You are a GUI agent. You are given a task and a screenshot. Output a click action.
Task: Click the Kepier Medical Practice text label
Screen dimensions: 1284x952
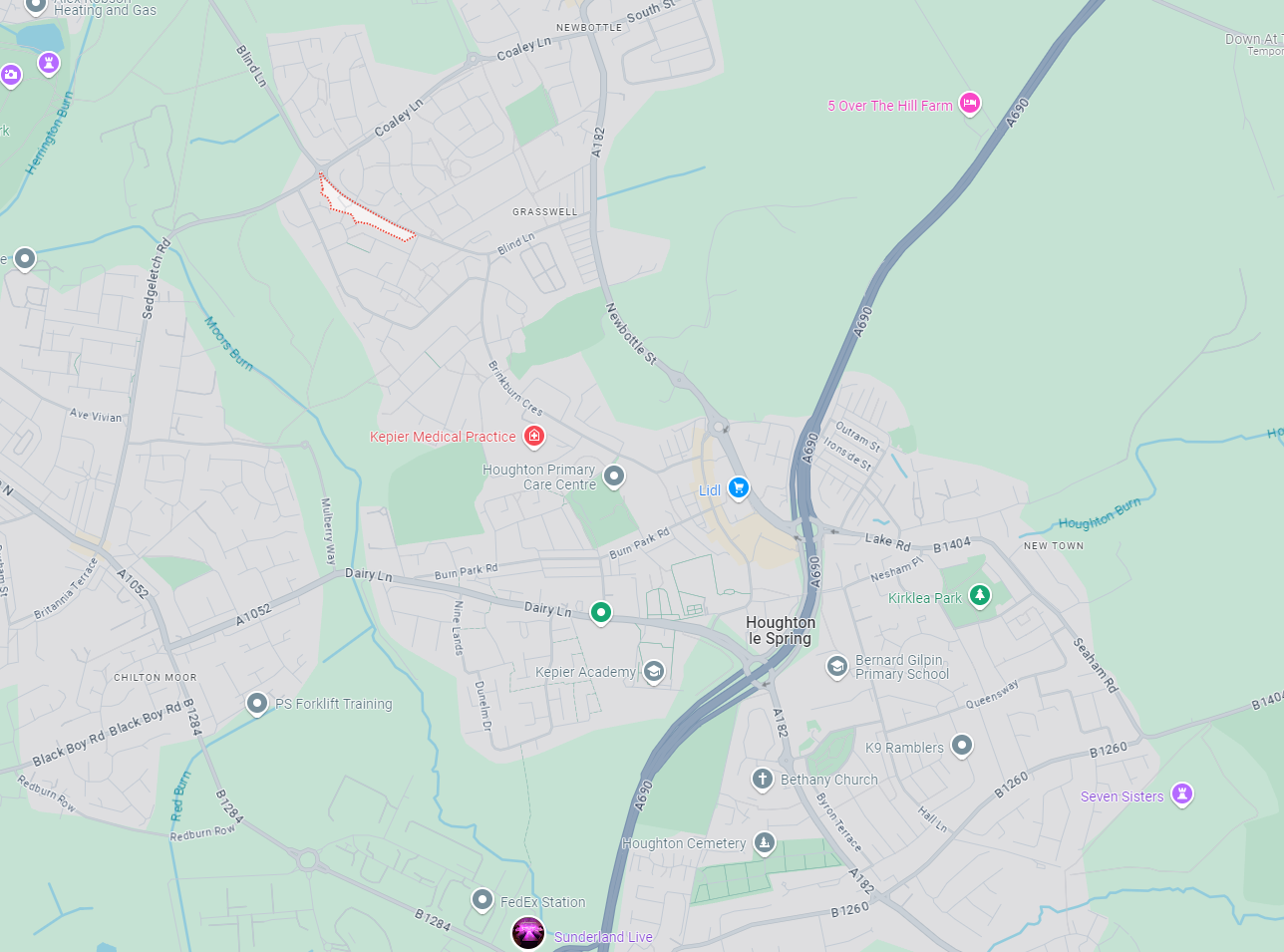443,437
